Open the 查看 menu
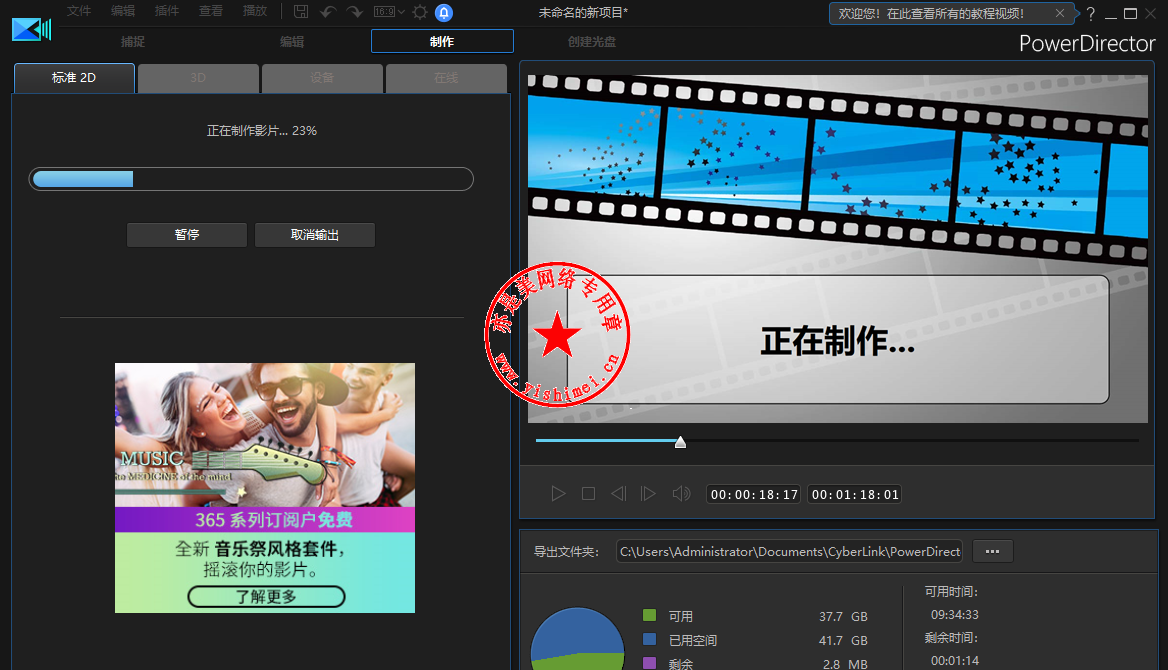The height and width of the screenshot is (670, 1168). [x=211, y=11]
